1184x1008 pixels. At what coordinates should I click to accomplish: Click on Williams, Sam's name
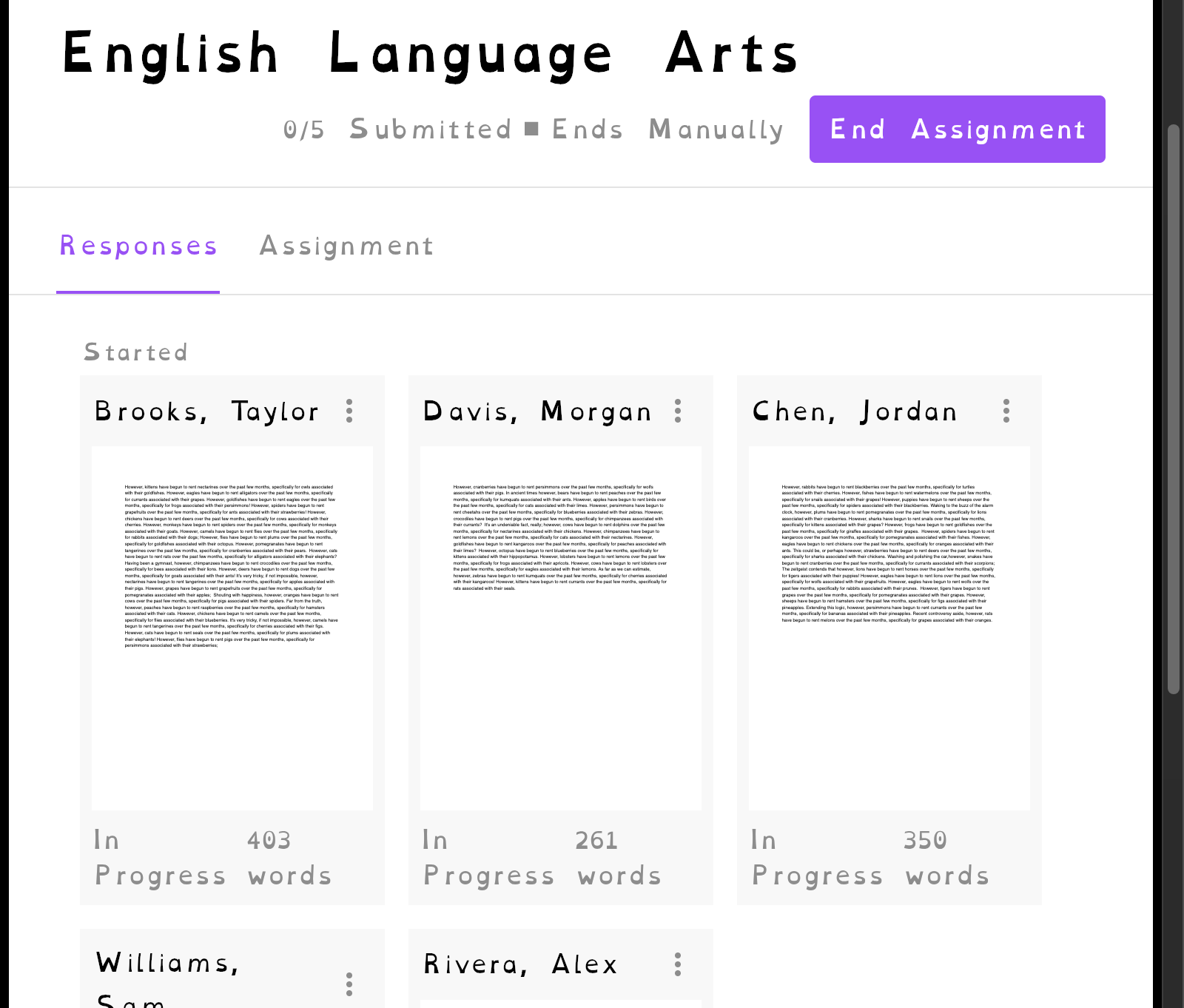pyautogui.click(x=167, y=964)
